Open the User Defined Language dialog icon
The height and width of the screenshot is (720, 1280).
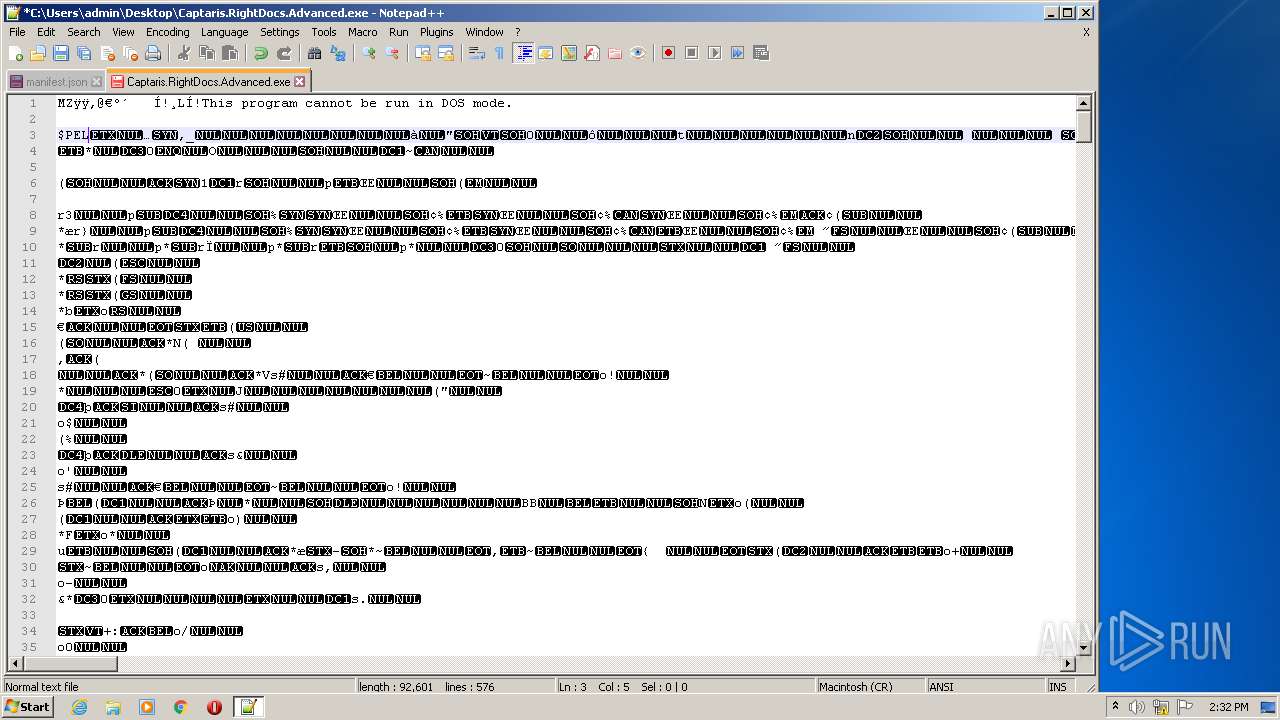tap(545, 53)
